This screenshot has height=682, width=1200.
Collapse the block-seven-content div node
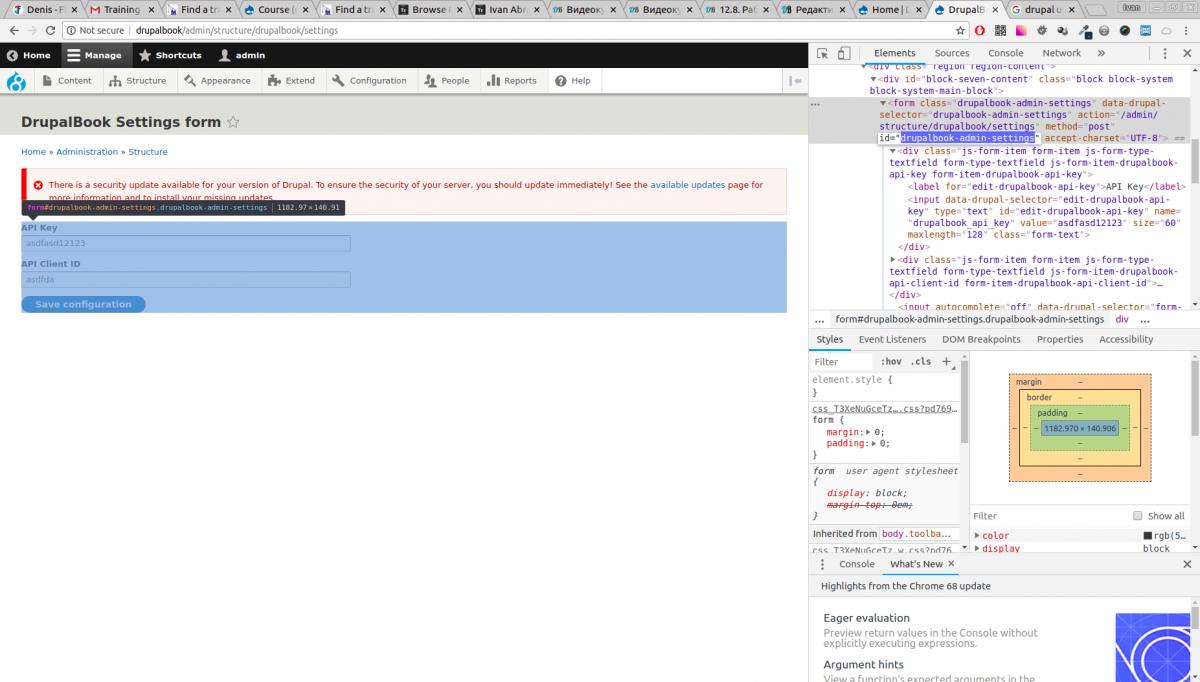[x=873, y=79]
